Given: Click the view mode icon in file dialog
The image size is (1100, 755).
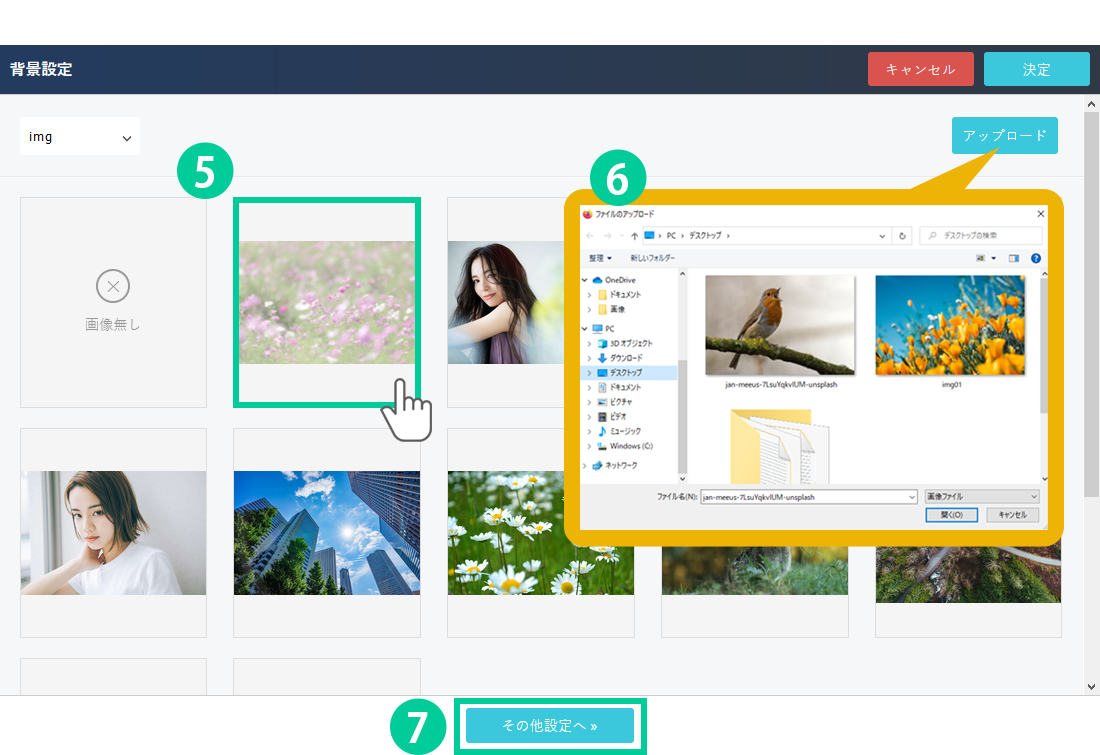Looking at the screenshot, I should point(981,258).
